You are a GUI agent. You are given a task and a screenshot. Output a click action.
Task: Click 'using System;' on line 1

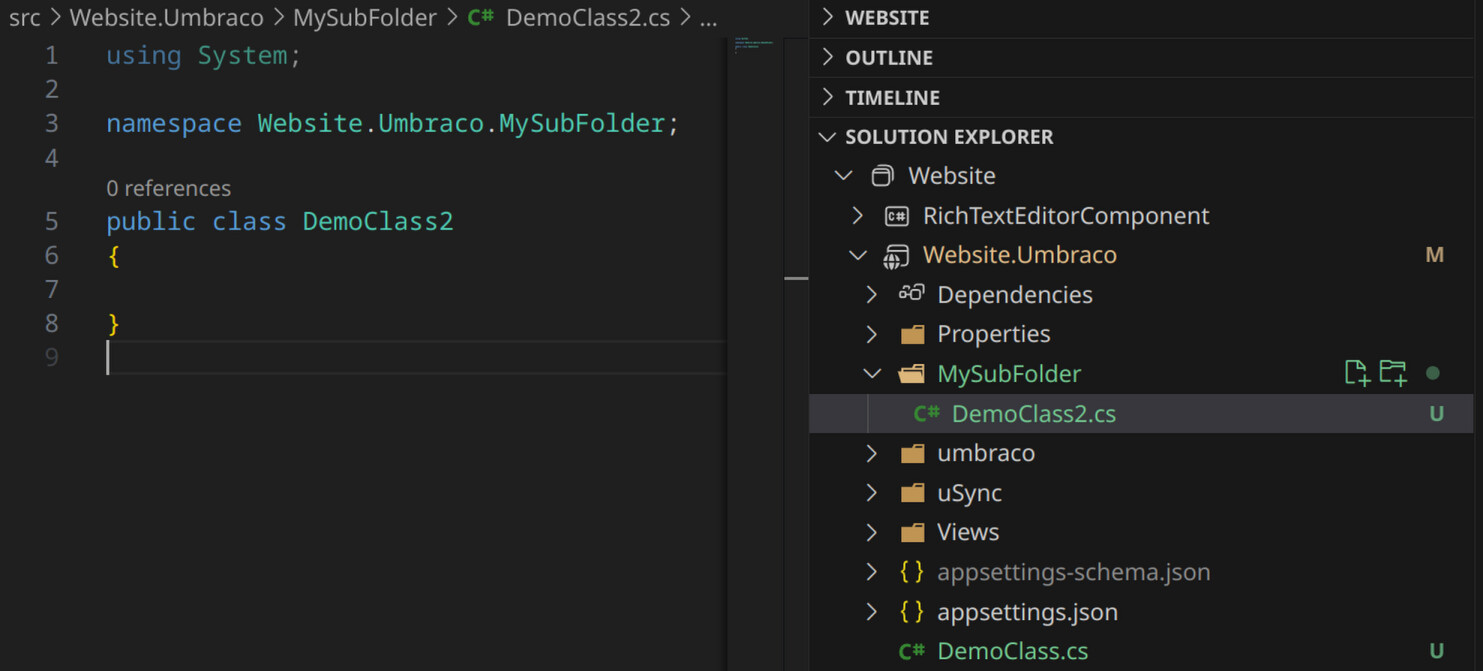203,55
